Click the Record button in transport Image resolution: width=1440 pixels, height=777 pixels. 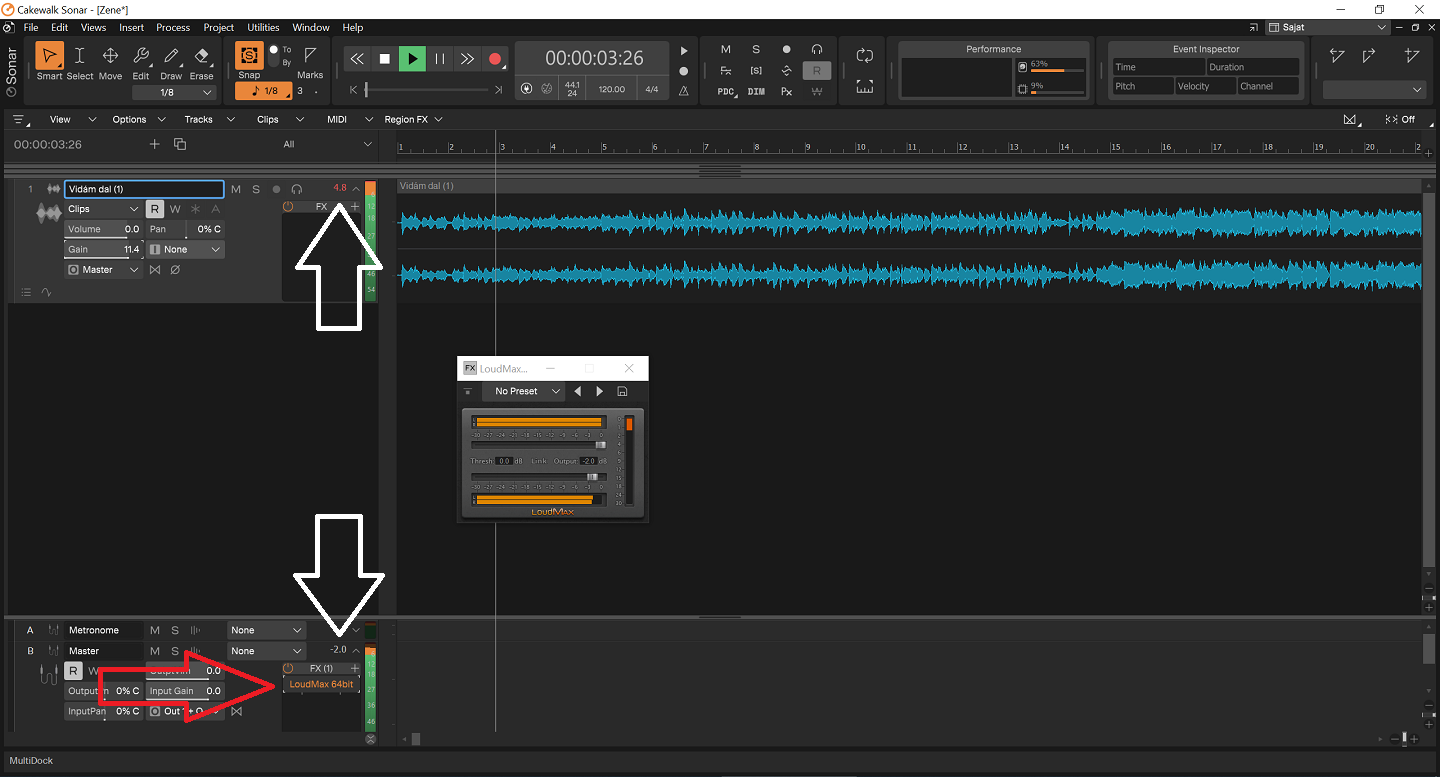[495, 59]
